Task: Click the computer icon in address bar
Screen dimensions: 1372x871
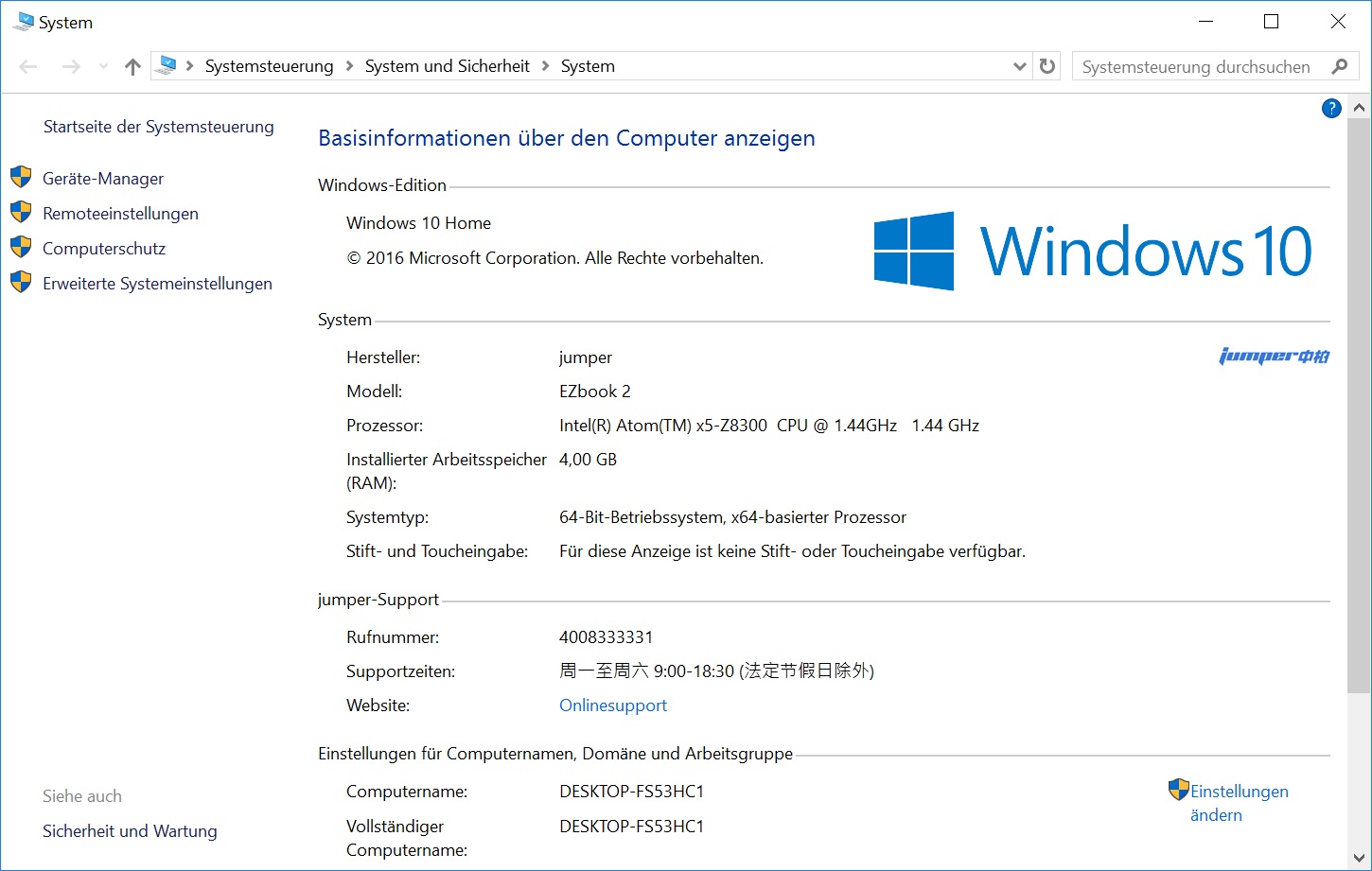Action: coord(167,65)
